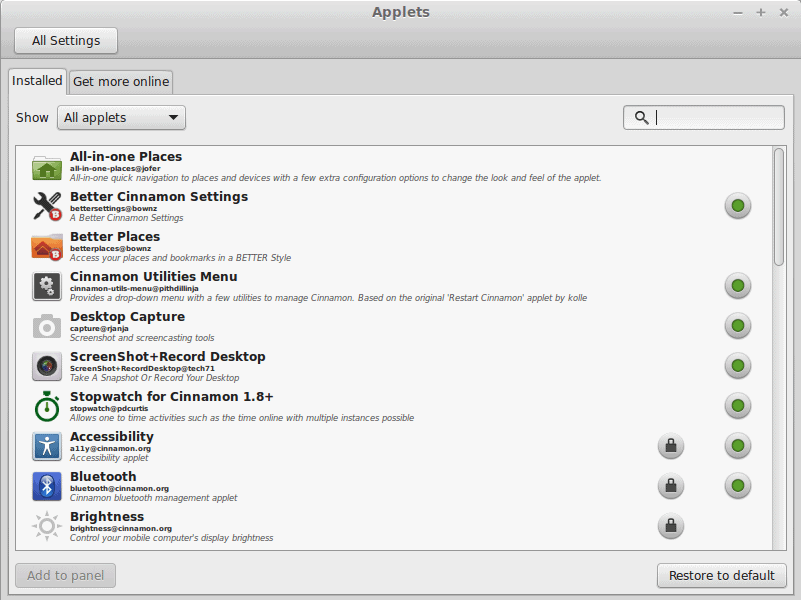Screen dimensions: 801x600
Task: Click the lock icon on Accessibility row
Action: [671, 446]
